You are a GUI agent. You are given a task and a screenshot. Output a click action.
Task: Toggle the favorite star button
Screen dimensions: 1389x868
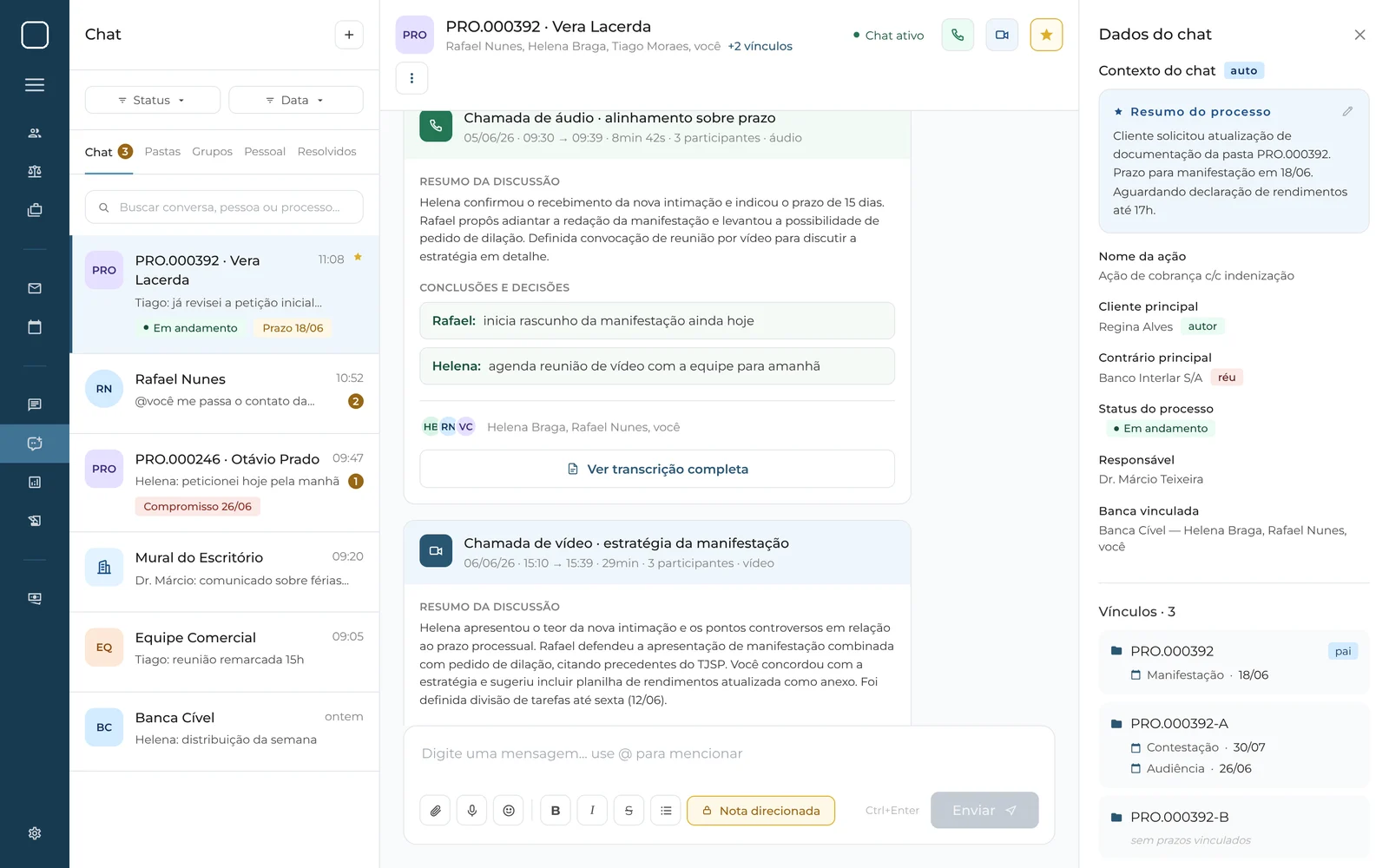1046,35
